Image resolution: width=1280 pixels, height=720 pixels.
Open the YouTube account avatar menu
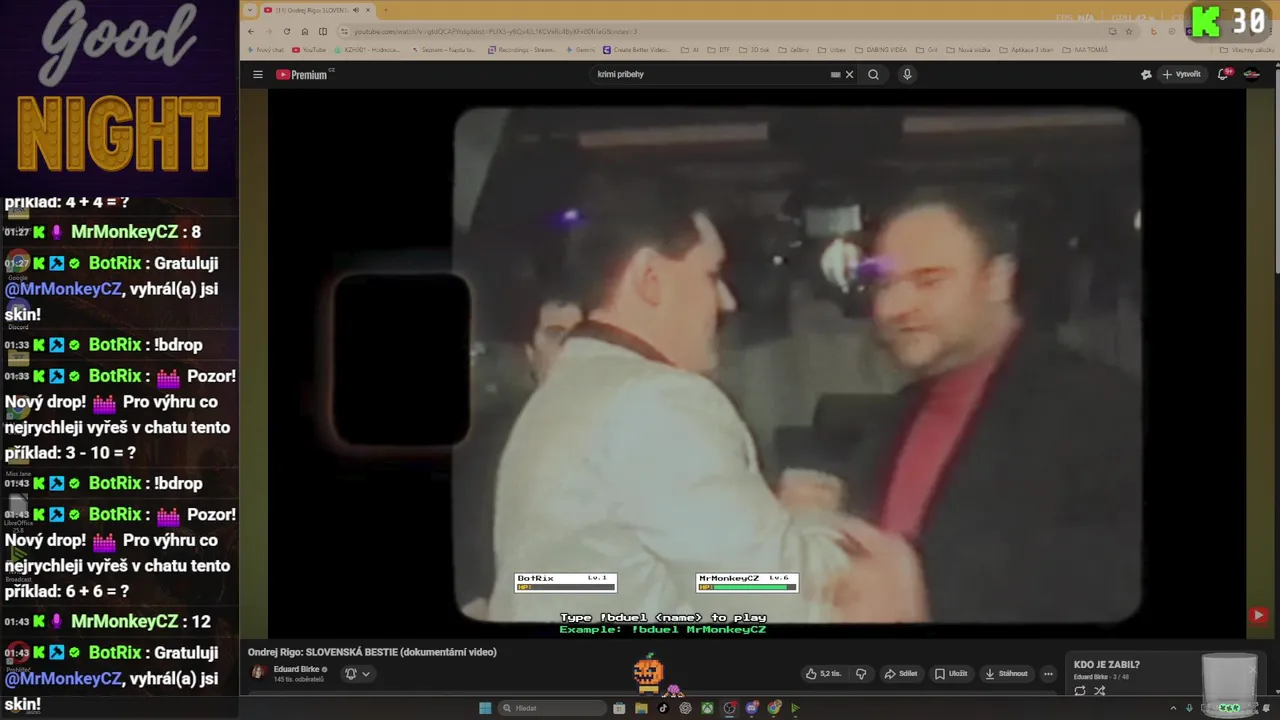(1251, 74)
